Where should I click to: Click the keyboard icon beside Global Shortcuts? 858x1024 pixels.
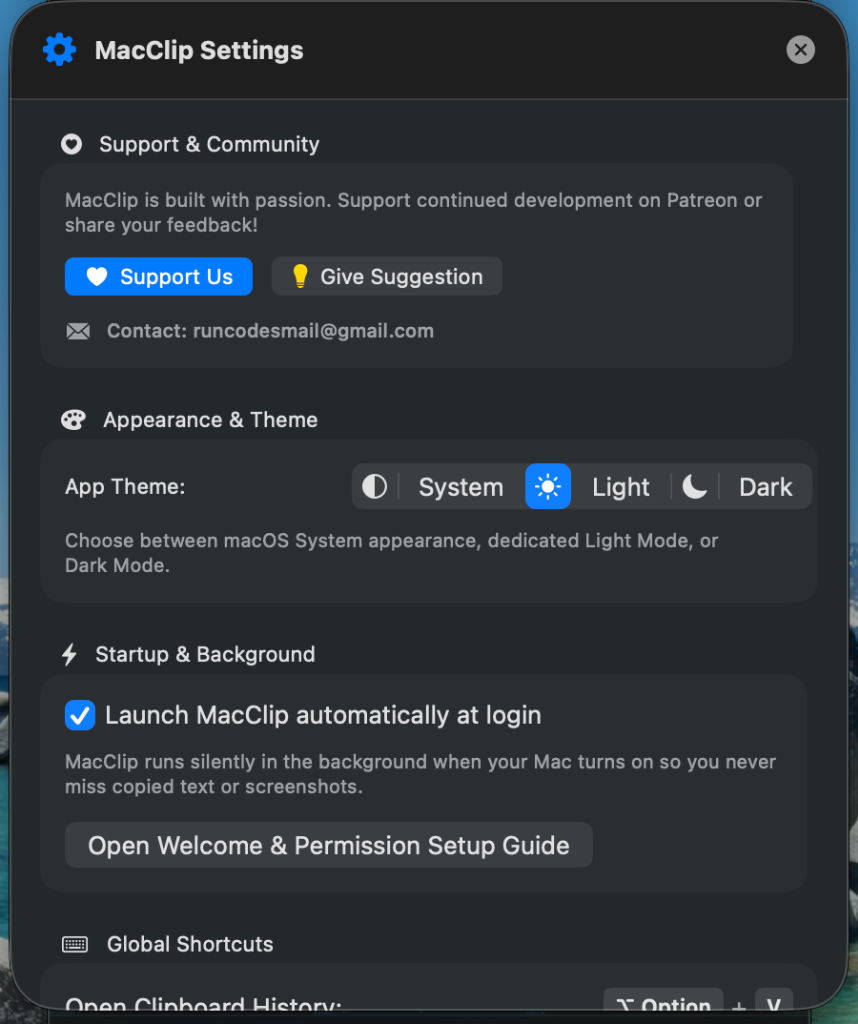[x=75, y=944]
